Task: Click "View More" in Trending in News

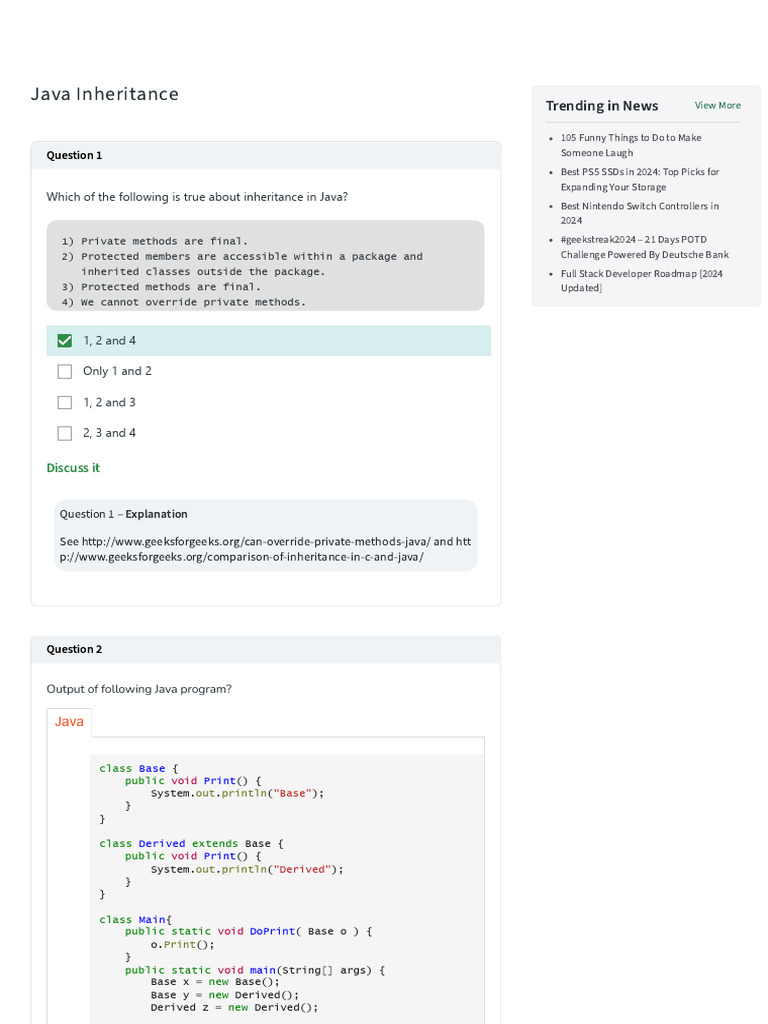Action: [x=717, y=106]
